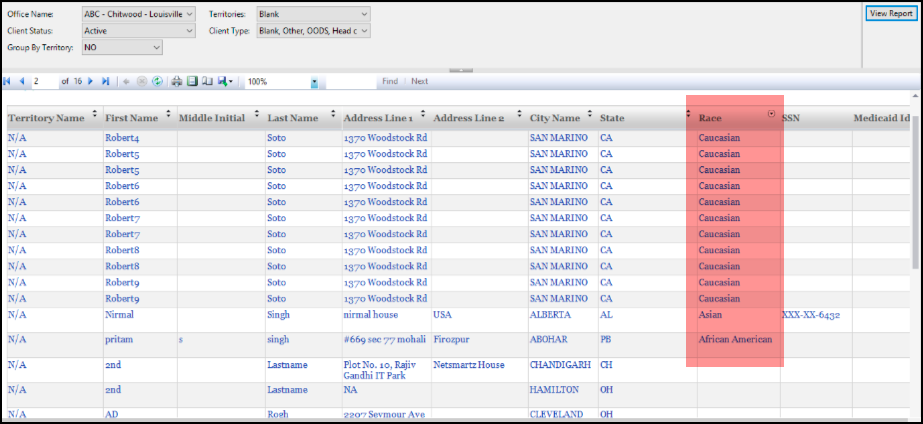Expand the Client Status dropdown
Screen dimensions: 923x424
[x=190, y=31]
